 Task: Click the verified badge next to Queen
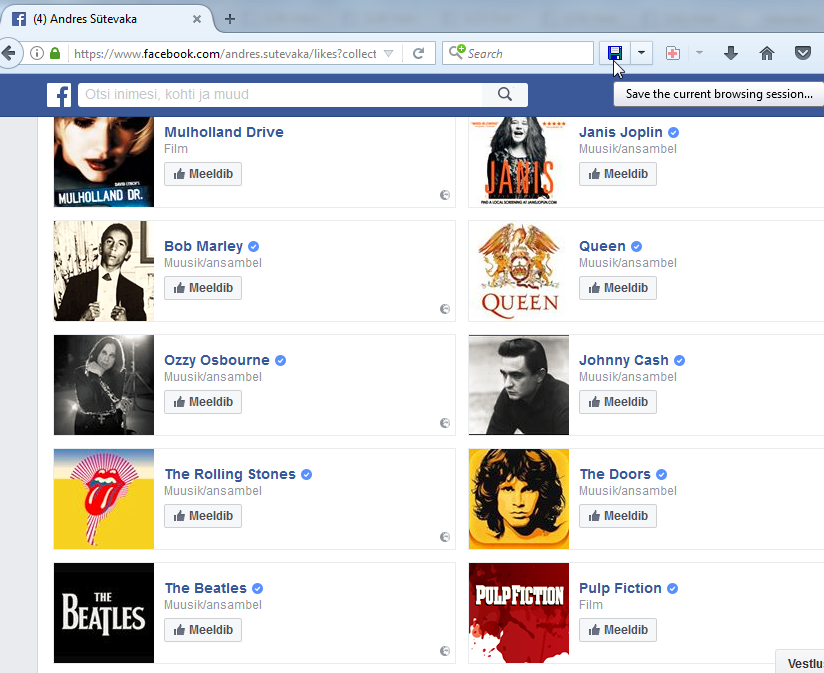click(636, 246)
